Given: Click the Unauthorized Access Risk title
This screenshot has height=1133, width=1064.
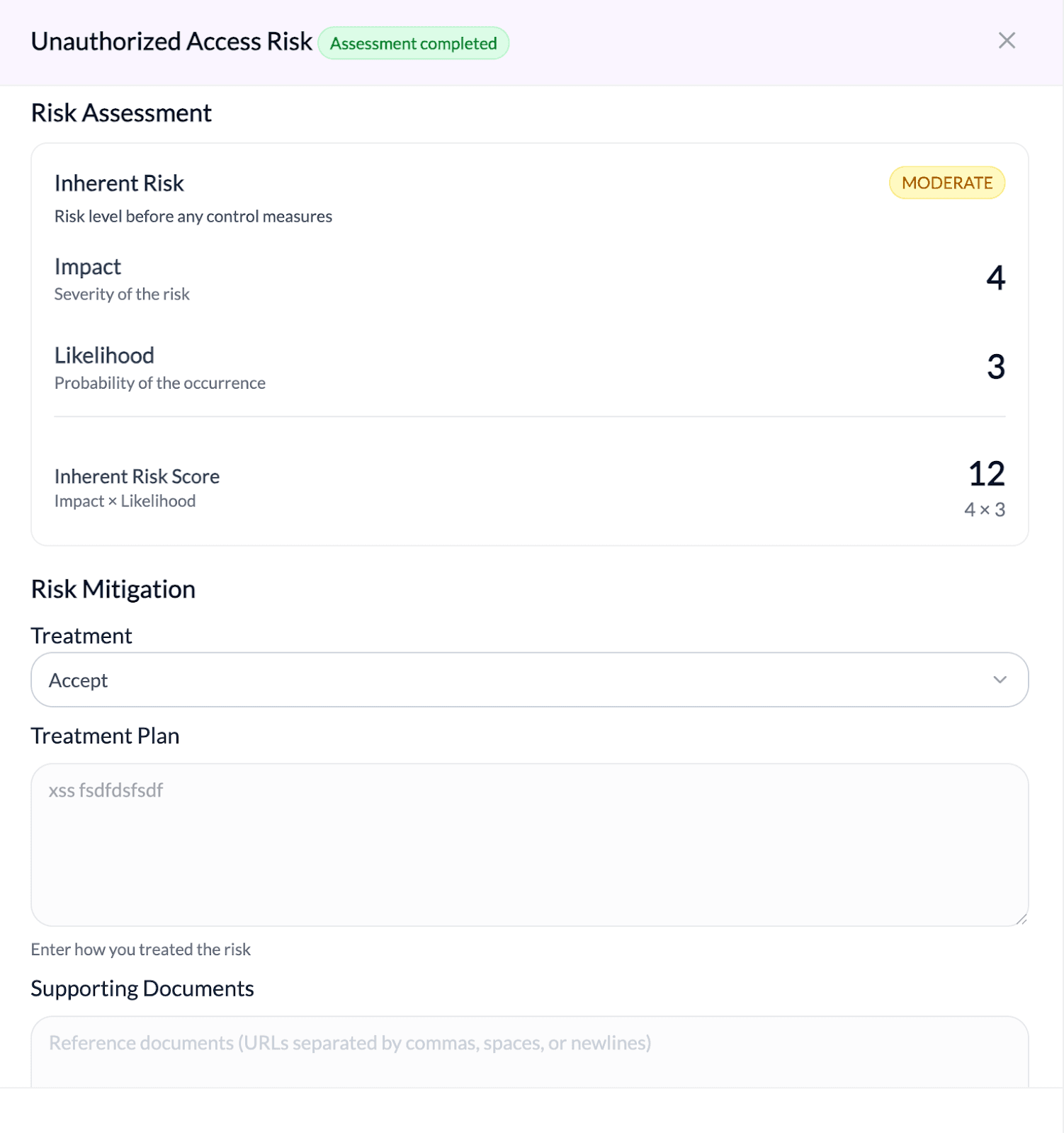Looking at the screenshot, I should click(x=171, y=42).
